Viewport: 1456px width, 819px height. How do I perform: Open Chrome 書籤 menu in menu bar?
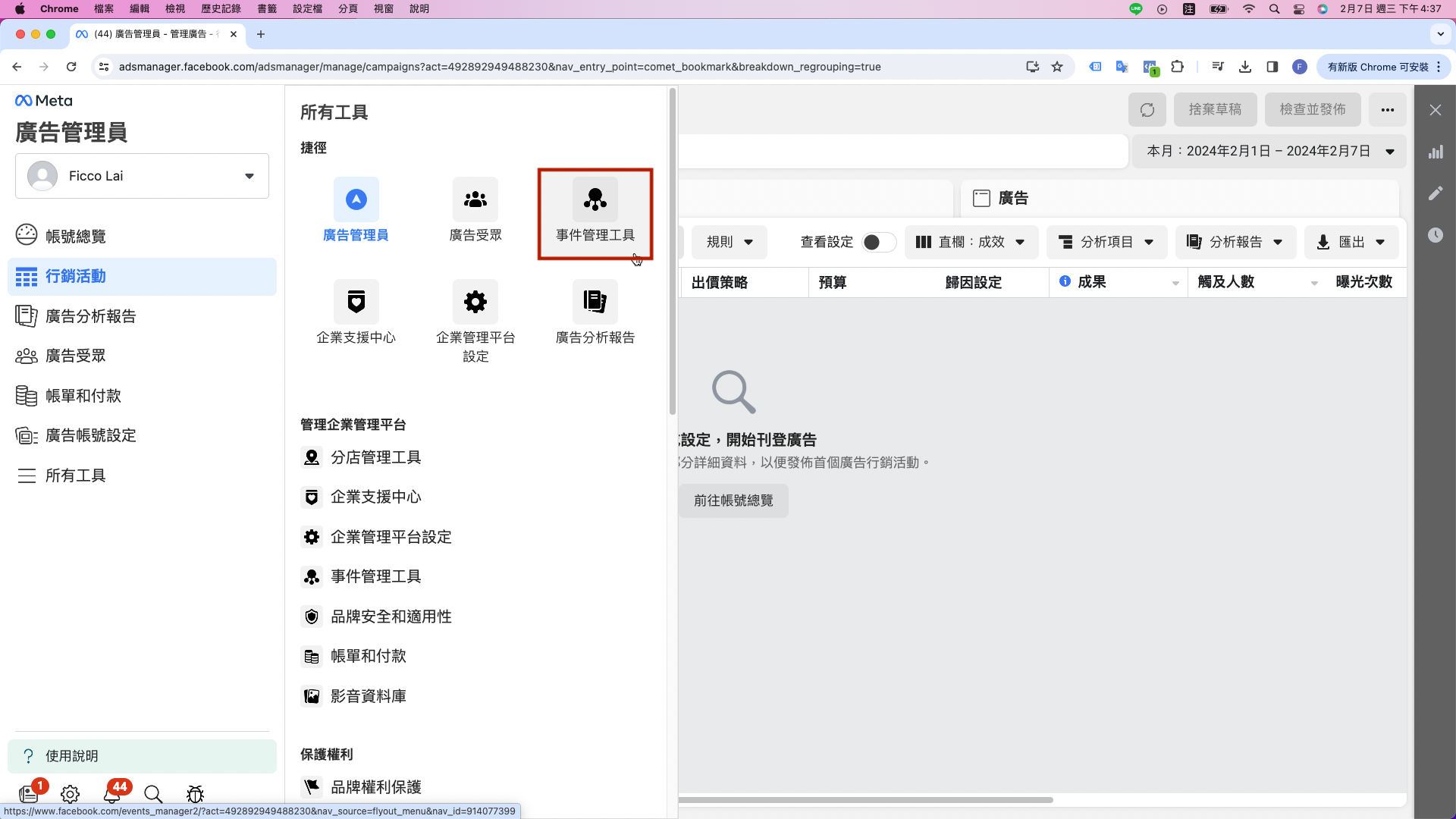[x=267, y=9]
